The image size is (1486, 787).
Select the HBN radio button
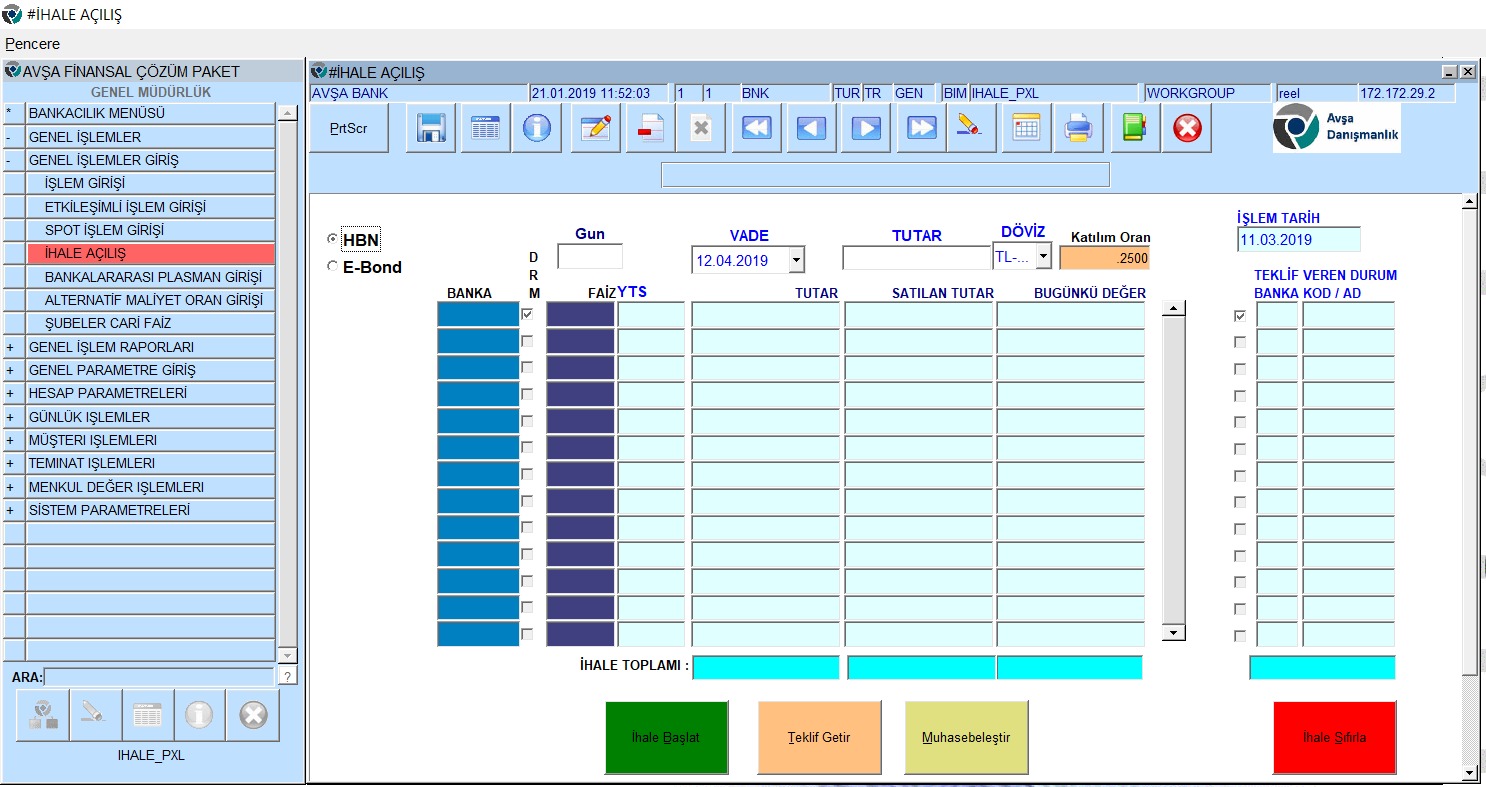tap(332, 240)
